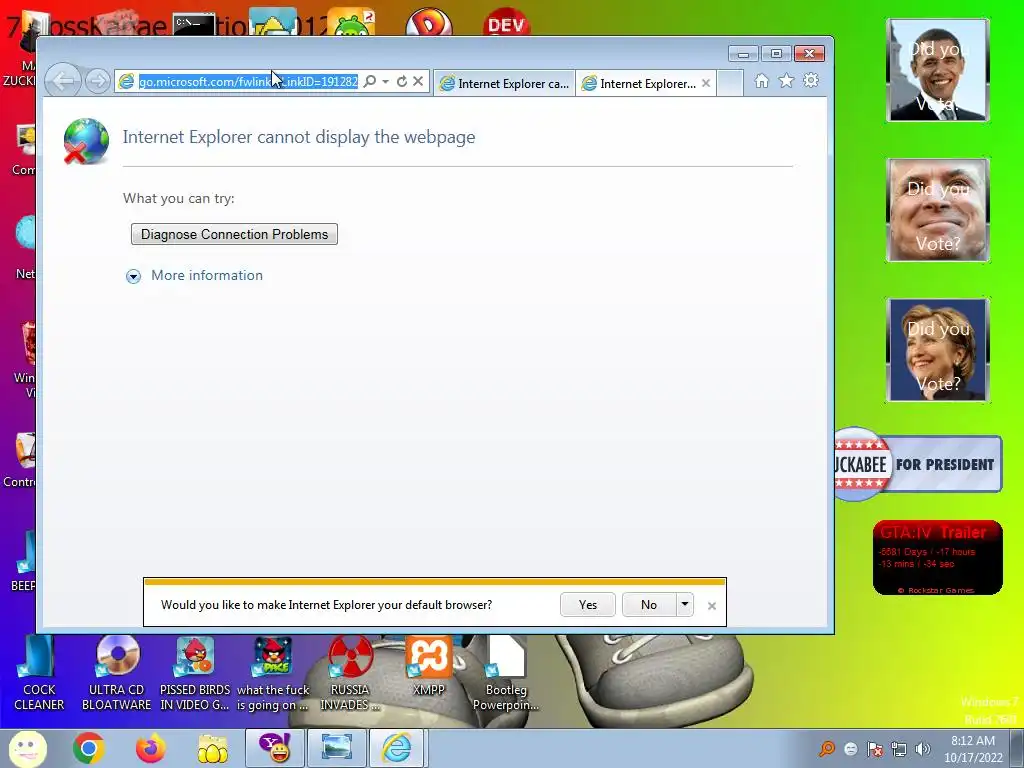Select the address bar URL field
The width and height of the screenshot is (1024, 768).
point(248,82)
